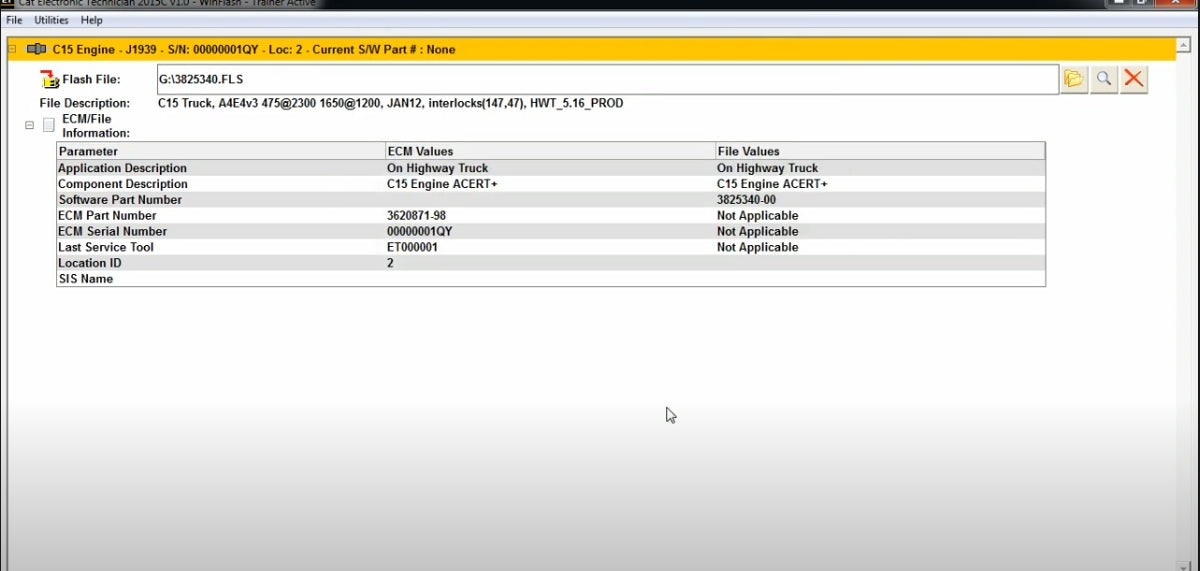Collapse the C15 Engine section

coord(13,49)
